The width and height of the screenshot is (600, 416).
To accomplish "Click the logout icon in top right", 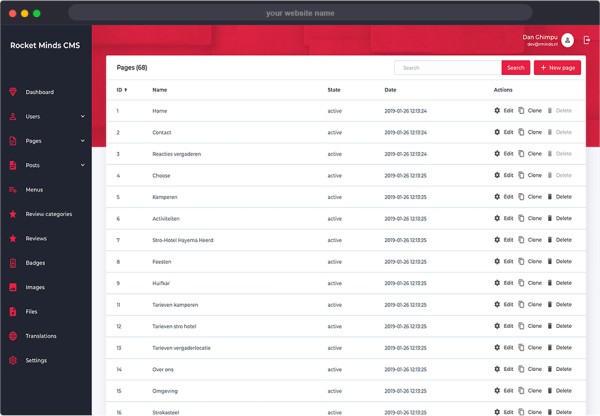I will tap(587, 40).
